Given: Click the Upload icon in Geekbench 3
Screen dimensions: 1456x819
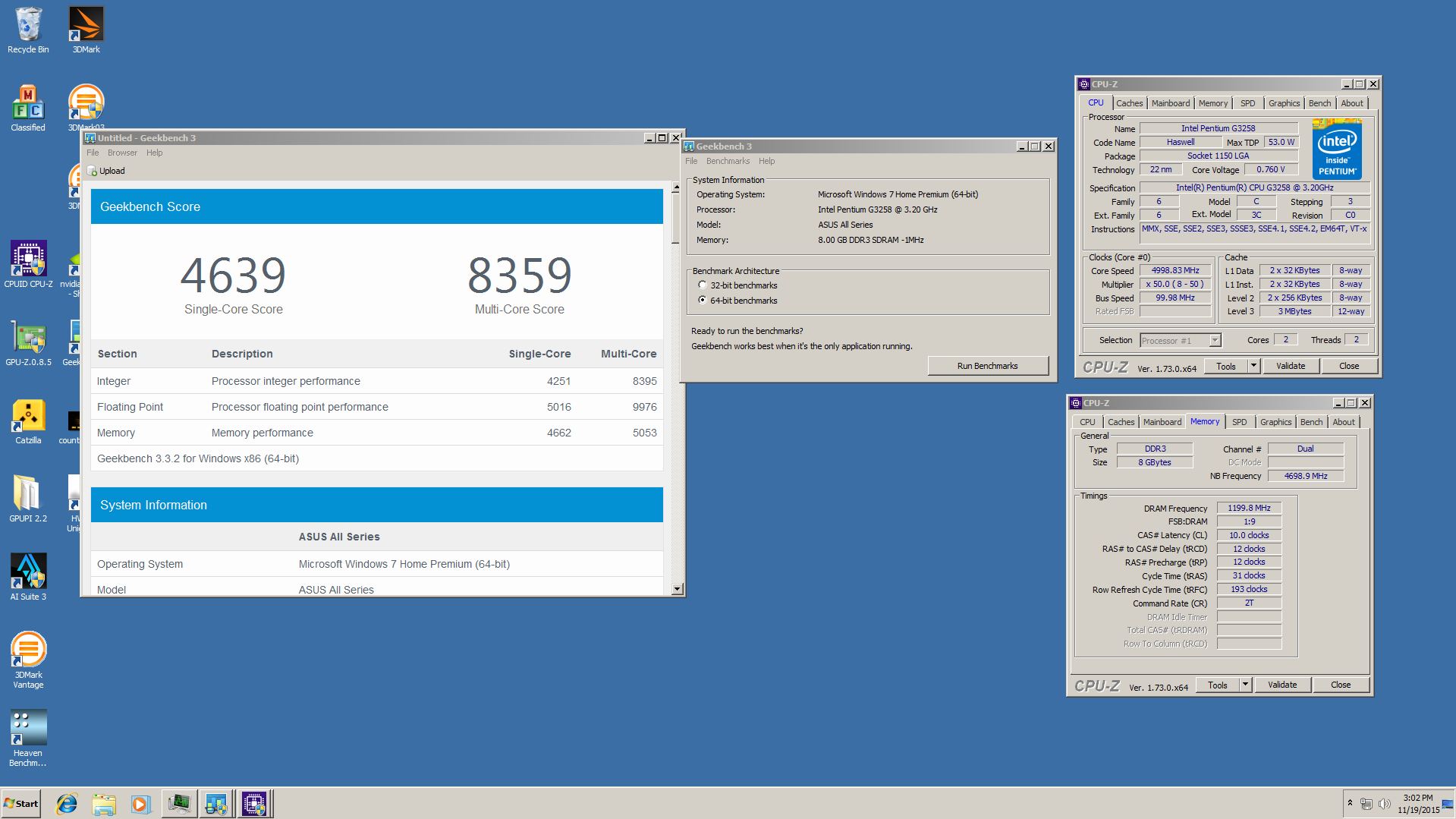Looking at the screenshot, I should click(93, 171).
